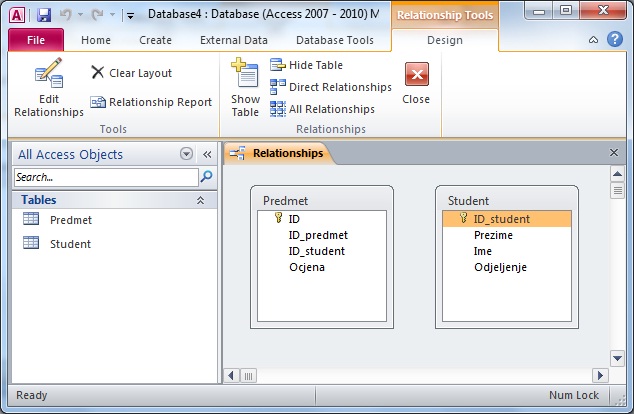The width and height of the screenshot is (634, 414).
Task: Open the File tab
Action: pyautogui.click(x=36, y=40)
